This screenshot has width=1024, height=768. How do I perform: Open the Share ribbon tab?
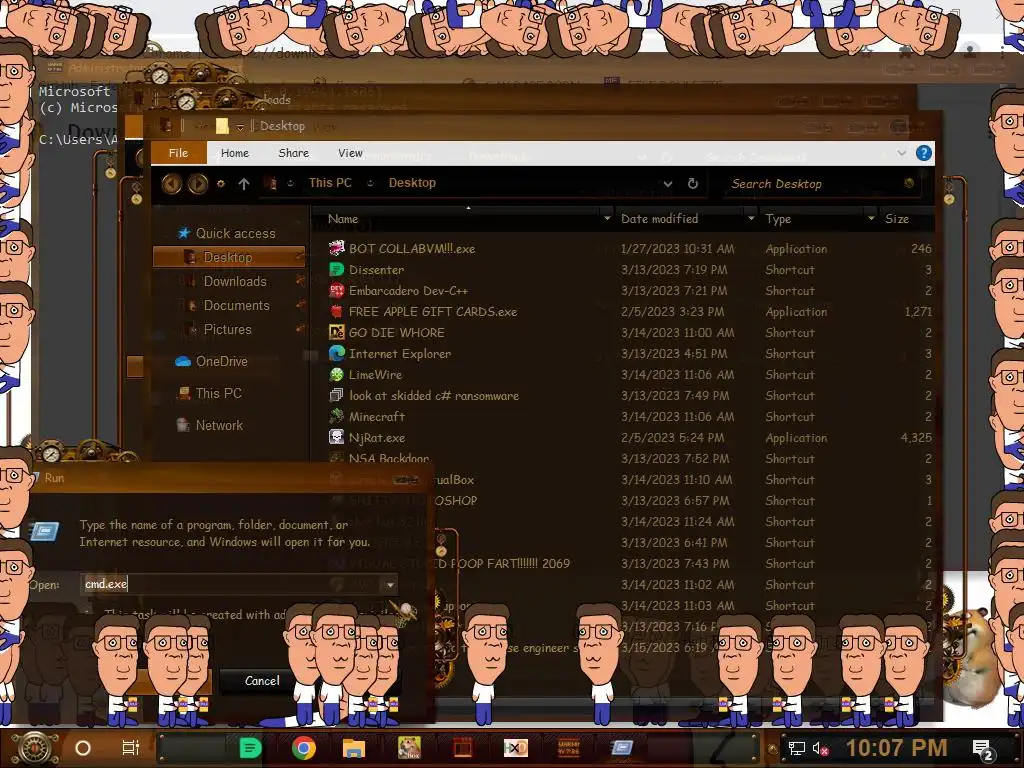click(293, 153)
